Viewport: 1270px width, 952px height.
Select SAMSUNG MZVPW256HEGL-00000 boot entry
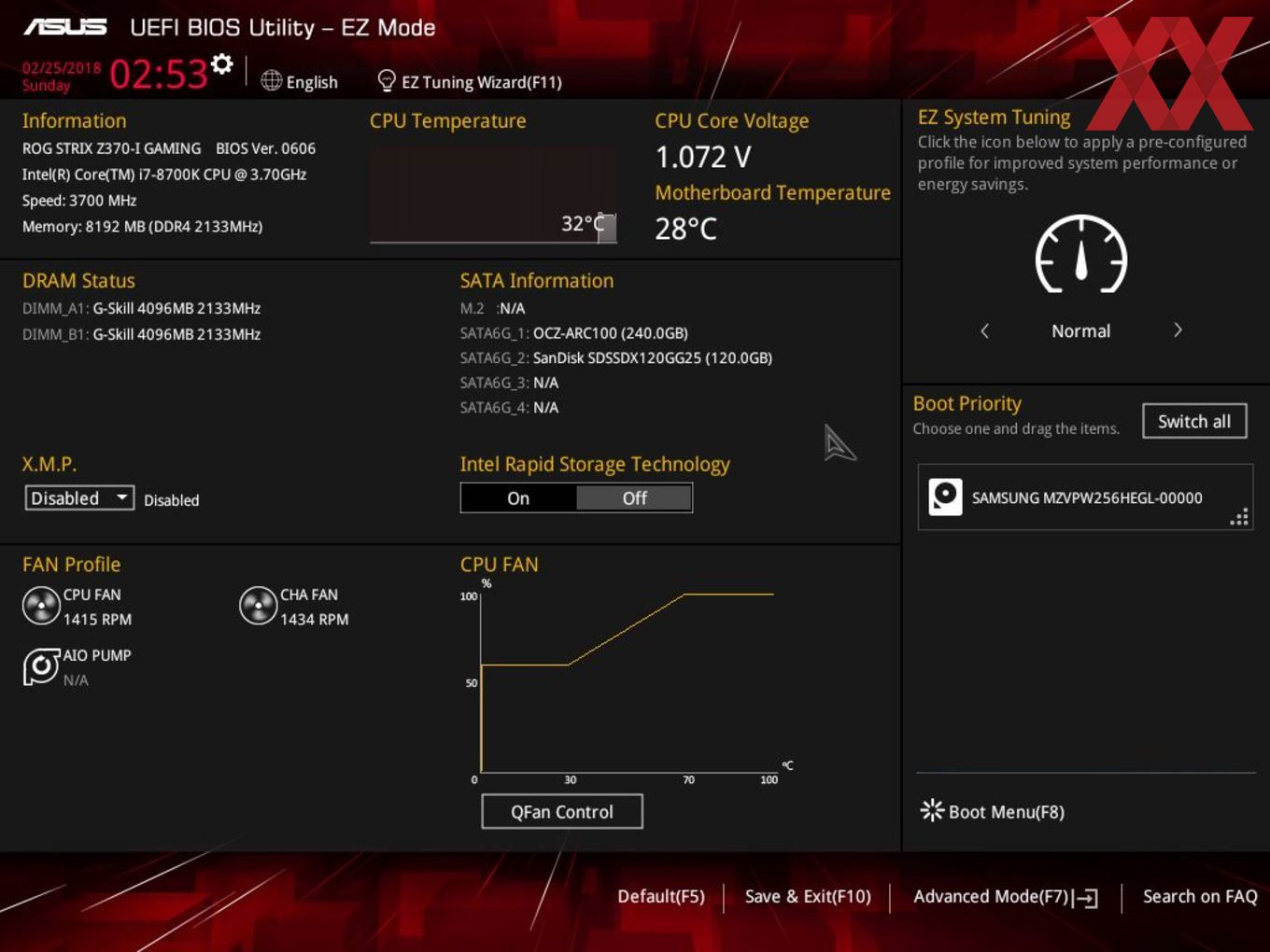(x=1085, y=497)
